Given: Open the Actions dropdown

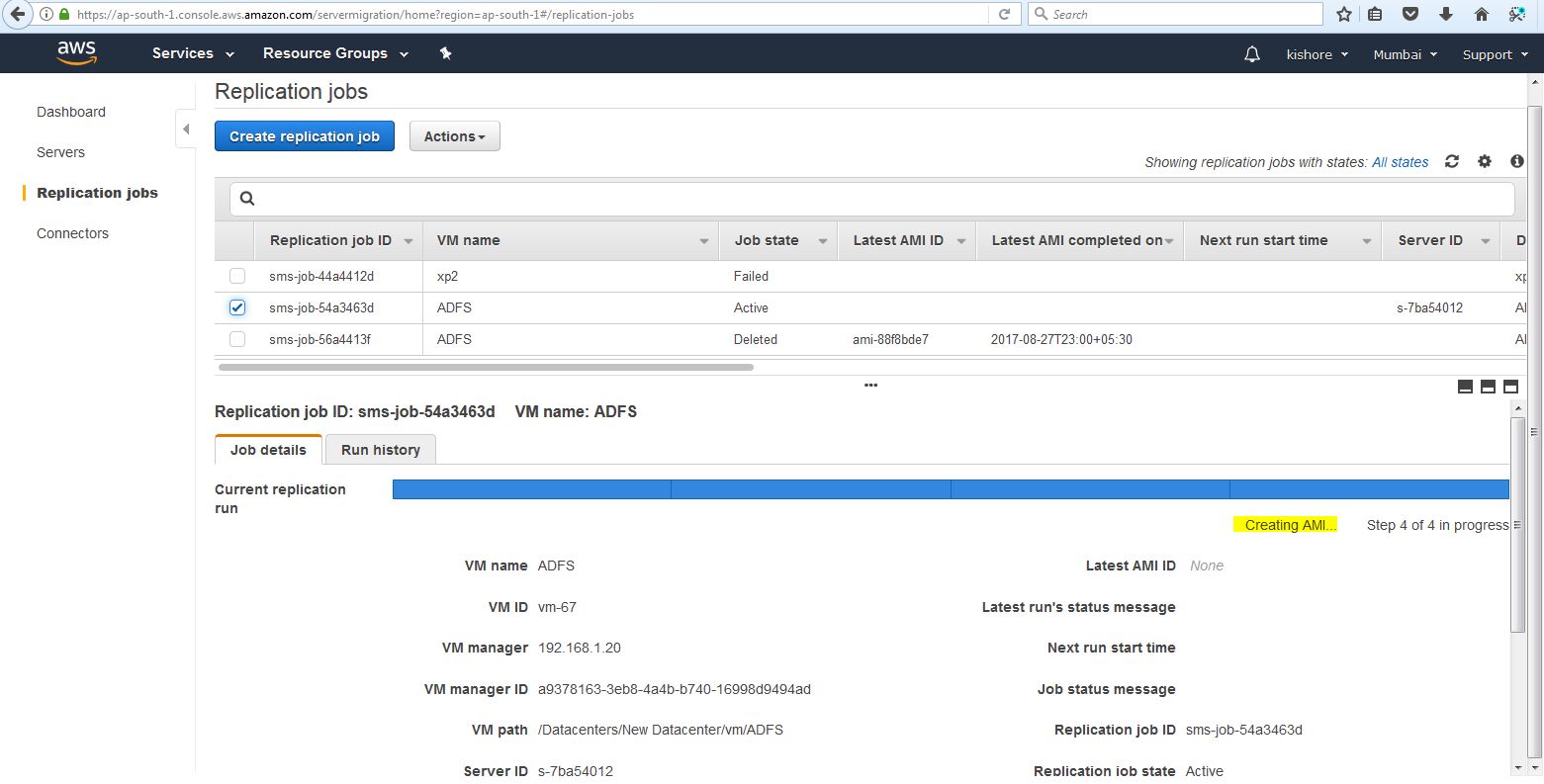Looking at the screenshot, I should (454, 136).
